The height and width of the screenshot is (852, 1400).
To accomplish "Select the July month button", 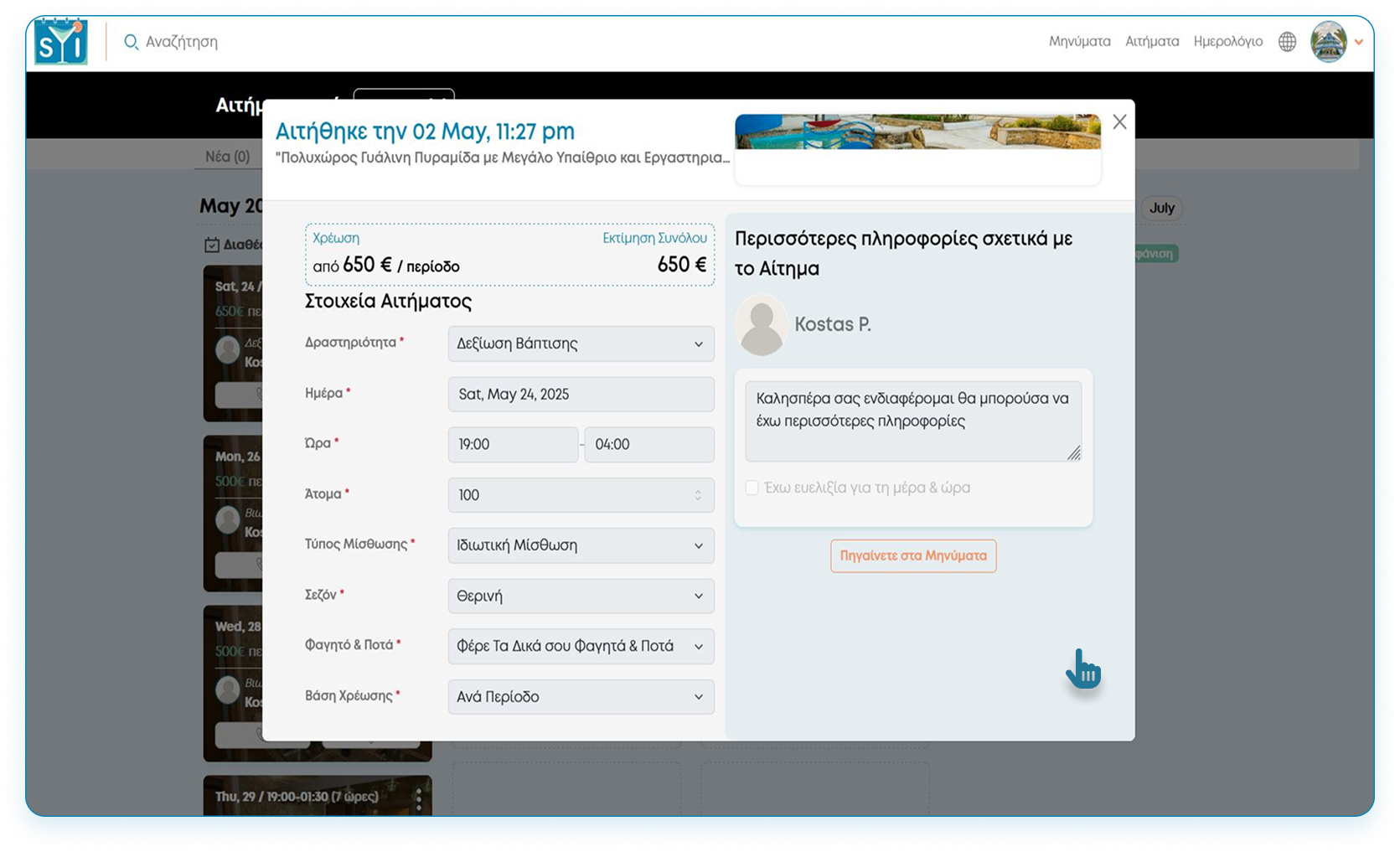I will pos(1161,208).
